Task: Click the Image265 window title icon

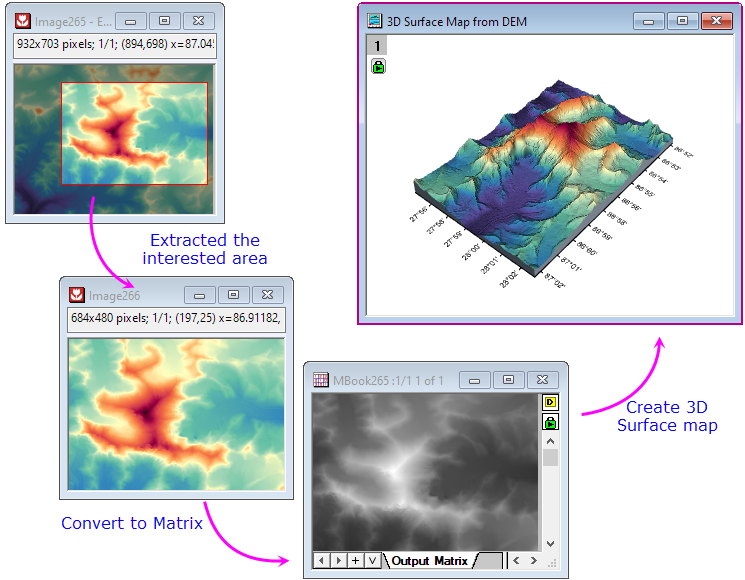Action: 21,20
